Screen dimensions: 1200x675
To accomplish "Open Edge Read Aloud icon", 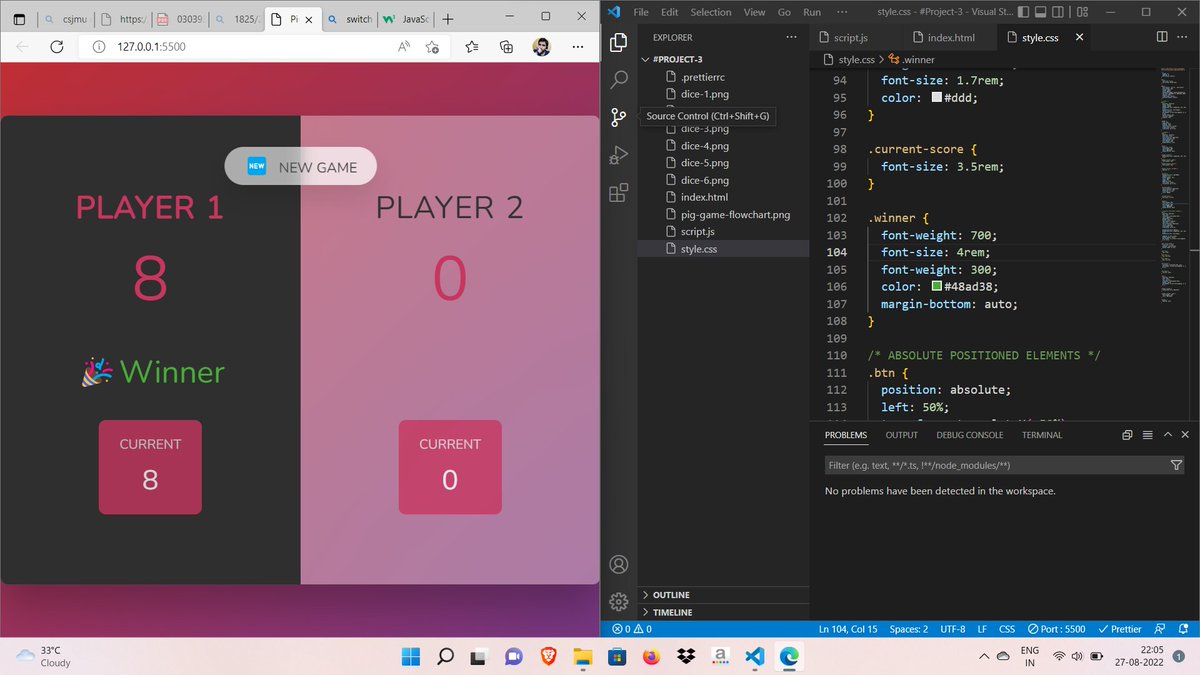I will (404, 46).
